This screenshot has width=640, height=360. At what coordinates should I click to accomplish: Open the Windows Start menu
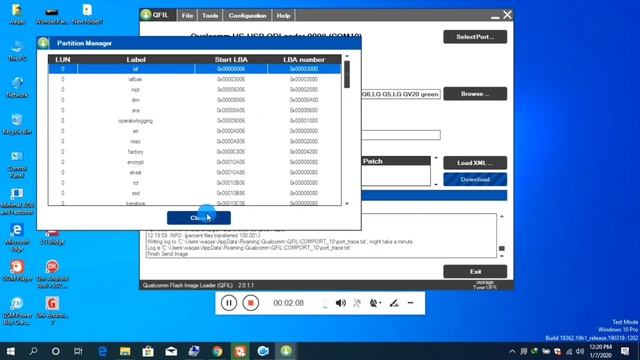point(11,351)
